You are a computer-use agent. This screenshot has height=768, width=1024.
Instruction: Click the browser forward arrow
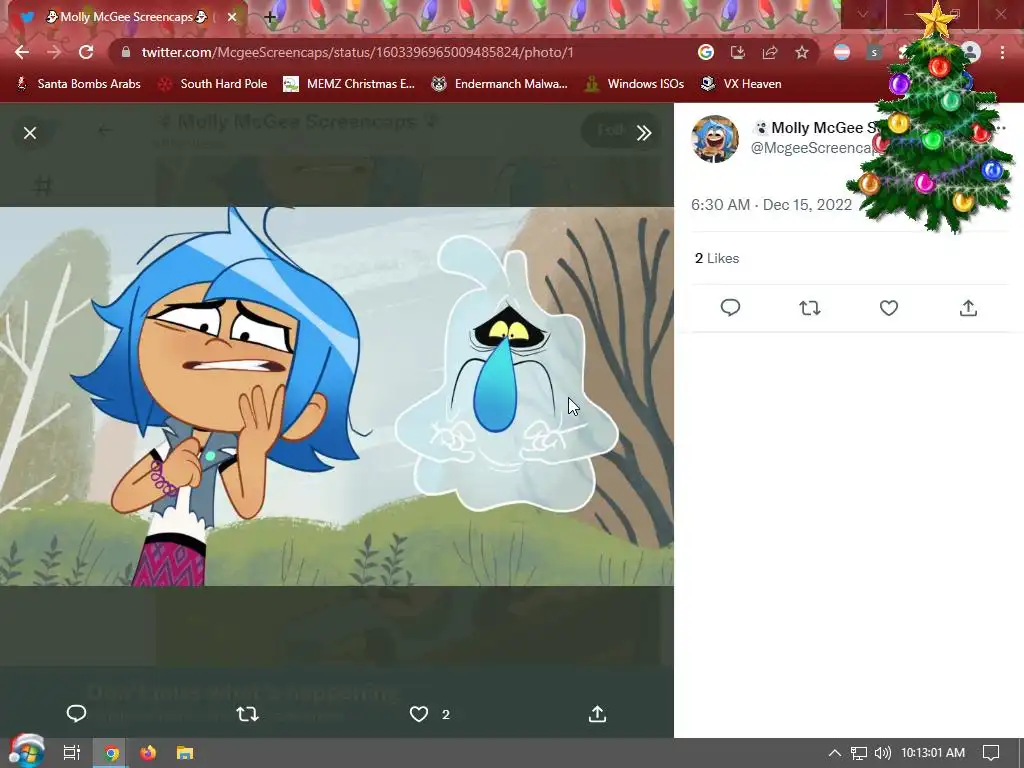point(54,52)
